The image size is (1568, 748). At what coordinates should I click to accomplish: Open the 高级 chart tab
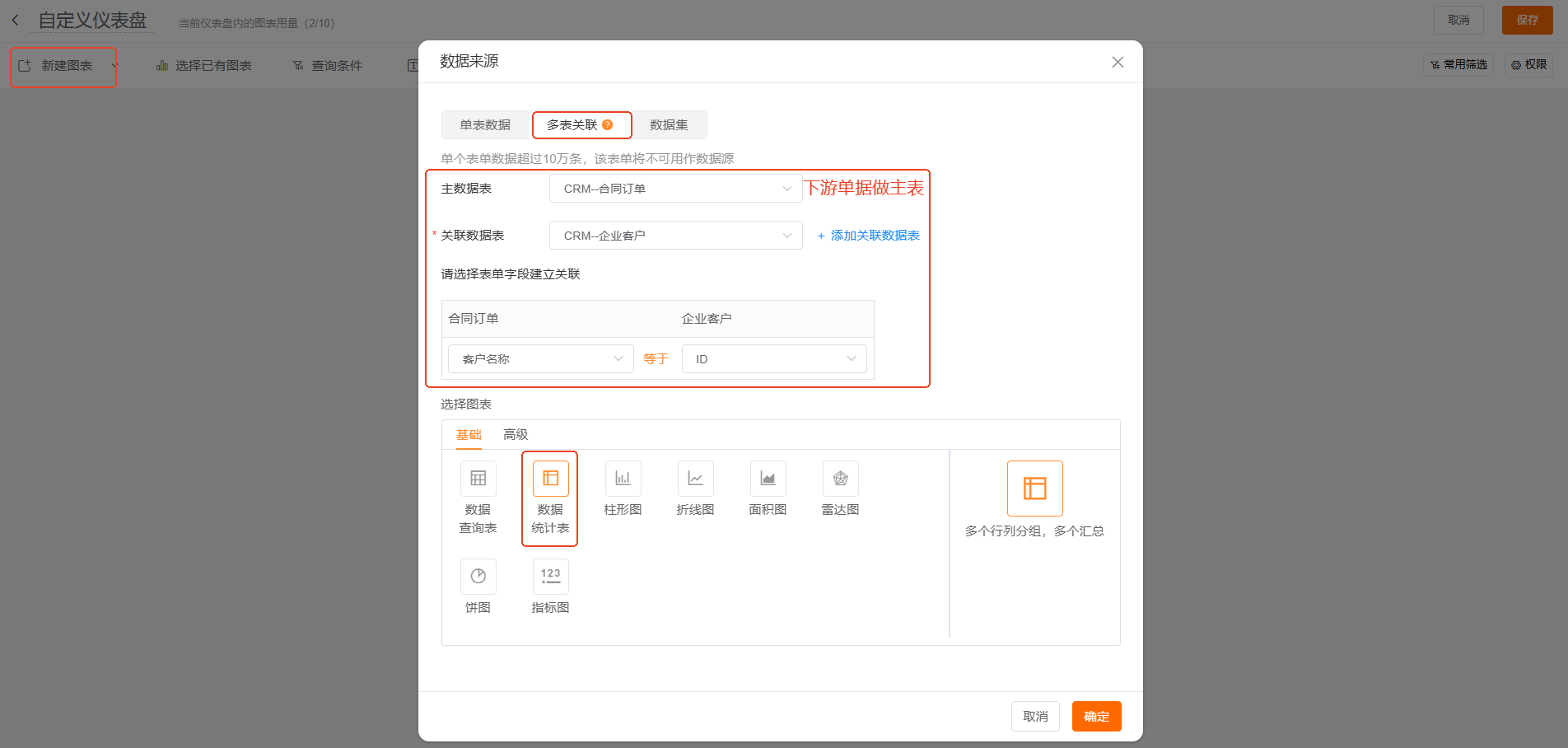[516, 435]
